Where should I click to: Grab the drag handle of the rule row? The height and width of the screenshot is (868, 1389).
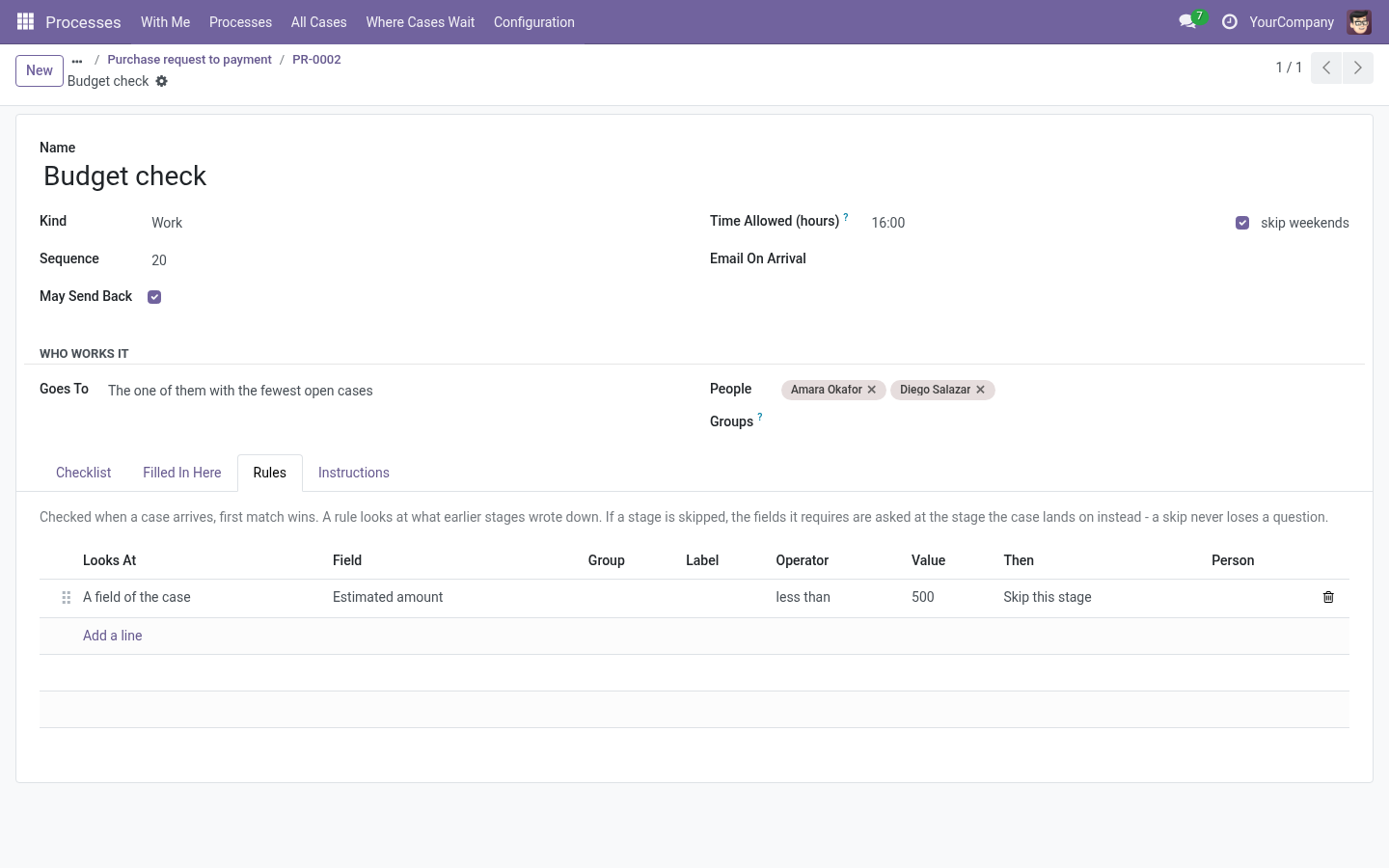(66, 598)
